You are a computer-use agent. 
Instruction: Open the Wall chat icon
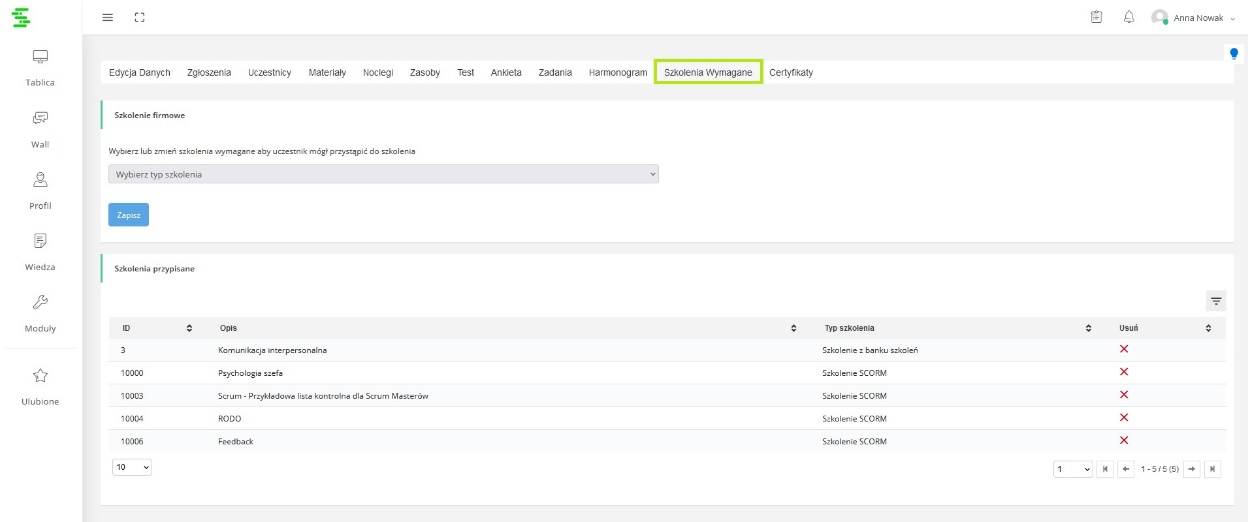(x=40, y=118)
